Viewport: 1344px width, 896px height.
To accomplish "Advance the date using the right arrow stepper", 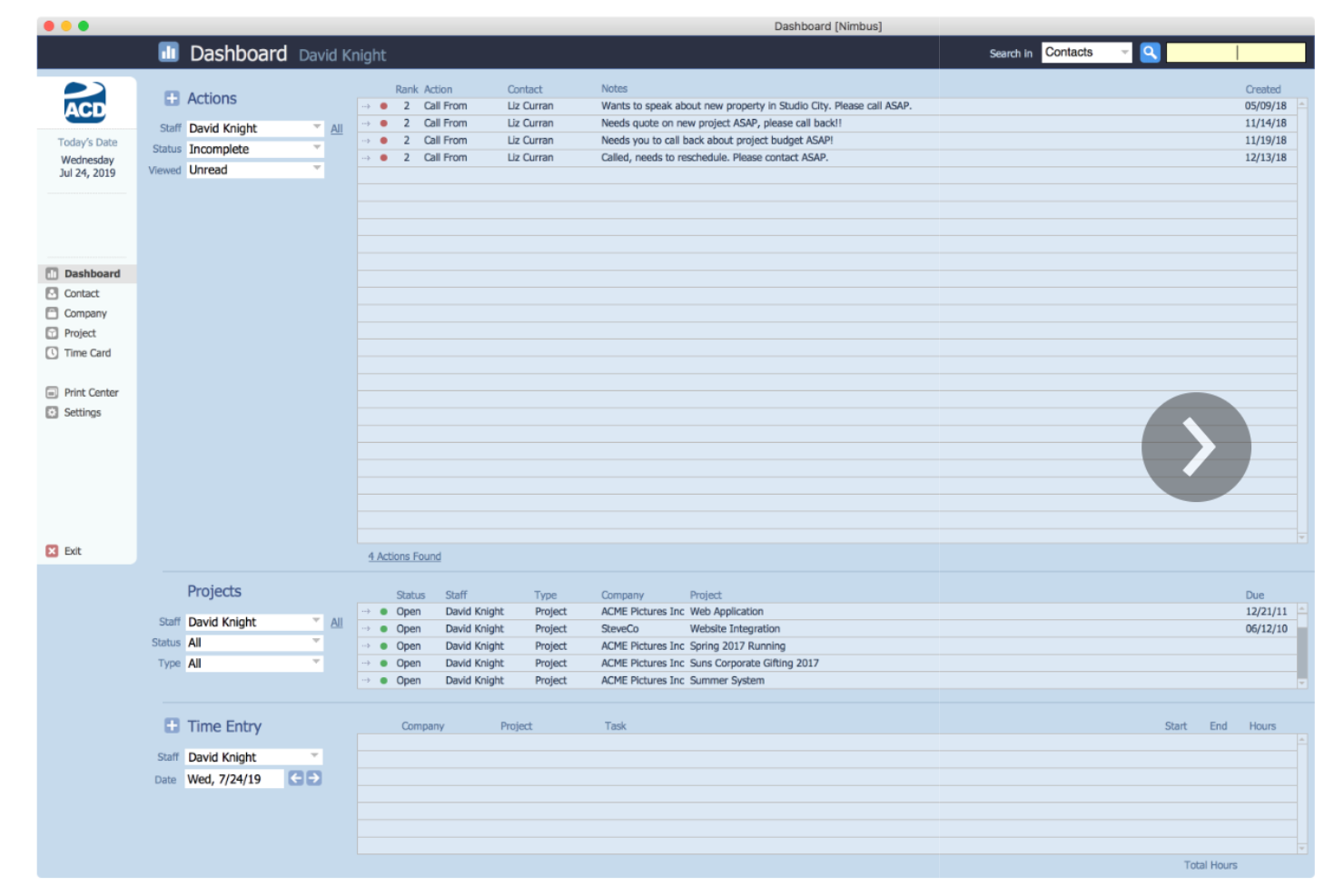I will (312, 778).
